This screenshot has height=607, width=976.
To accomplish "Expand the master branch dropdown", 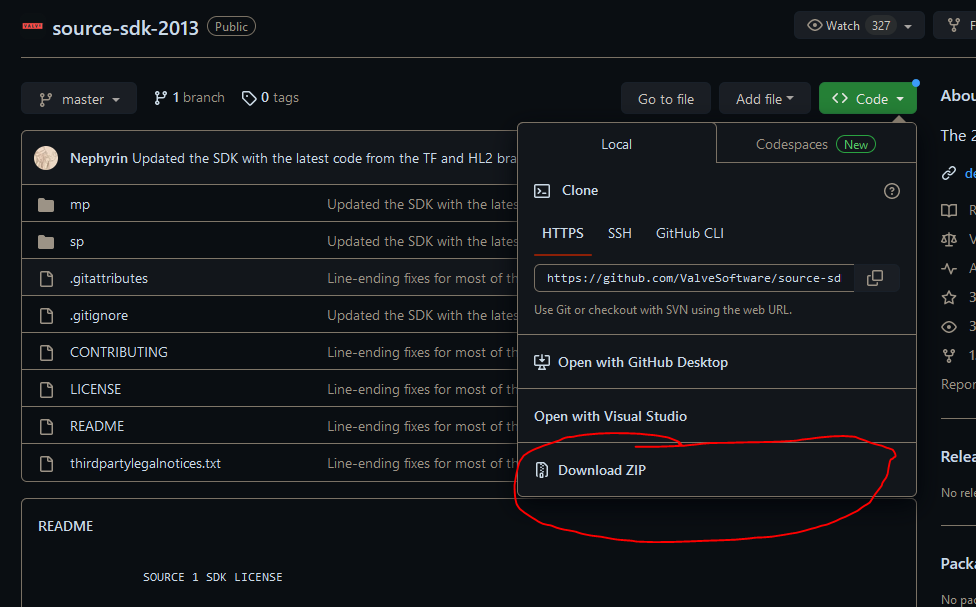I will click(x=79, y=99).
